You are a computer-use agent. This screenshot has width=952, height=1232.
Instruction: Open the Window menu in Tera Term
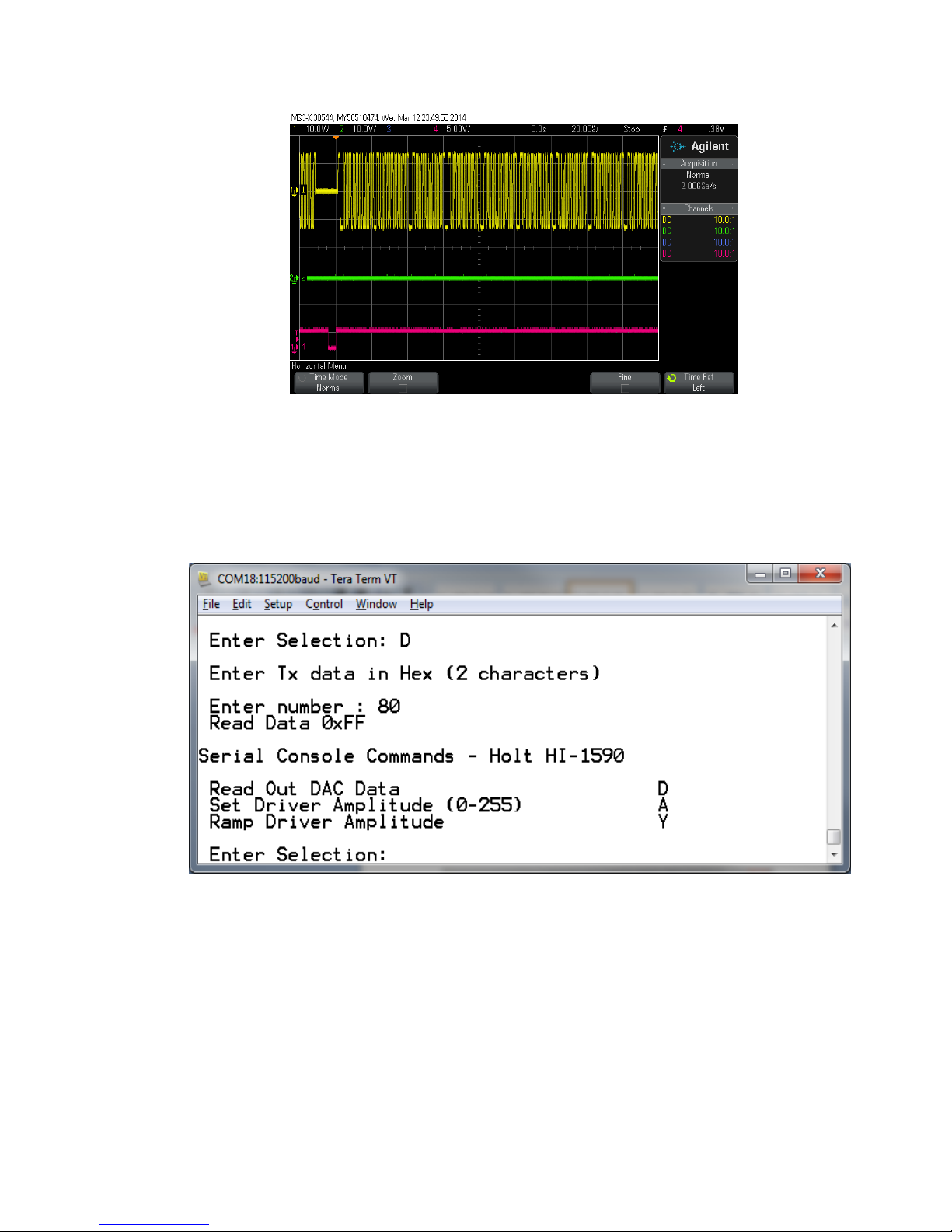[376, 604]
